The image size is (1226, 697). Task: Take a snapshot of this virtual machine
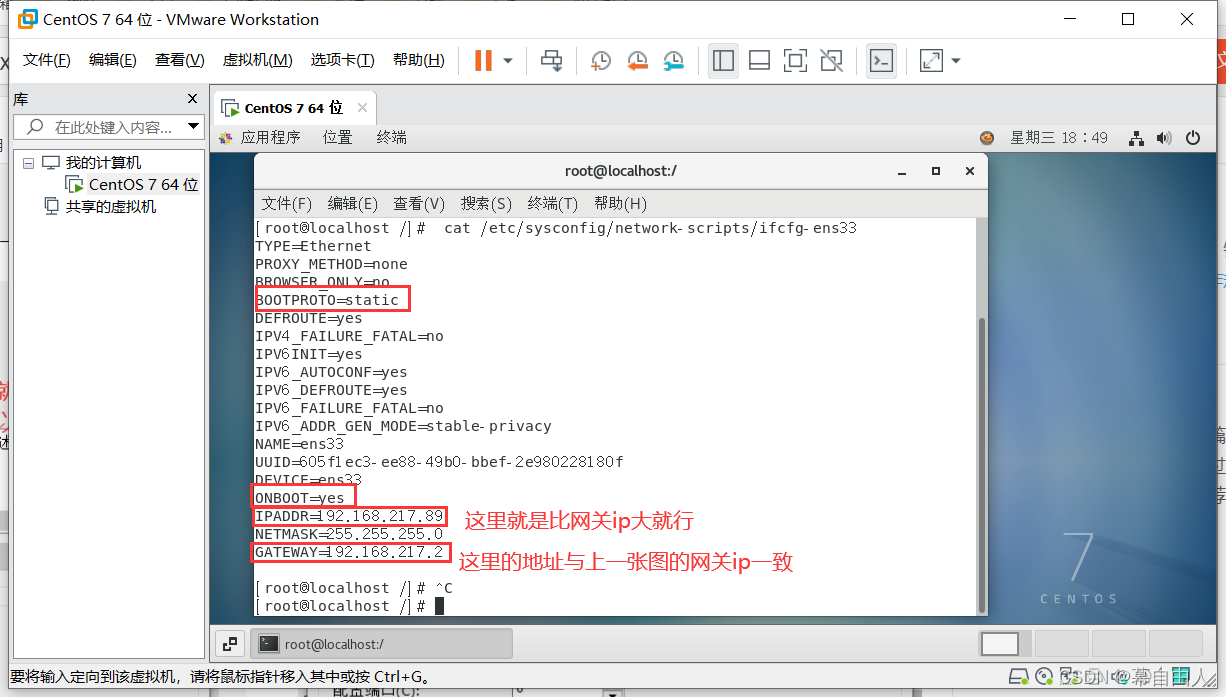click(600, 61)
